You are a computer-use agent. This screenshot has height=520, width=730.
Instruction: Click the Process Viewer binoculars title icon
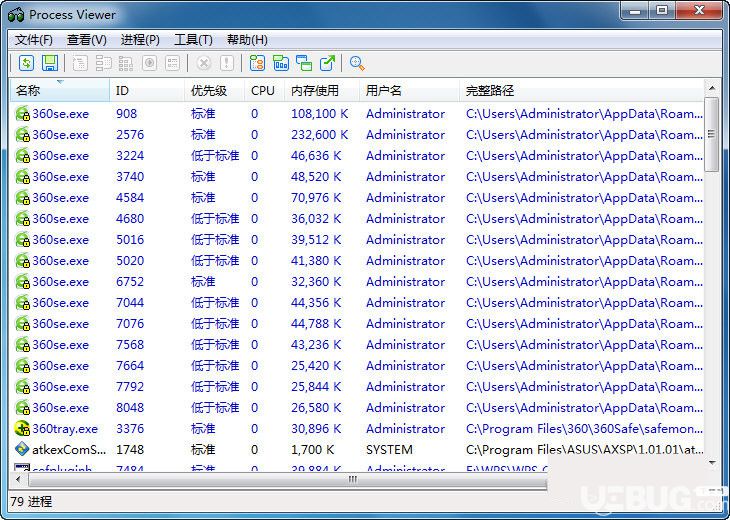tap(16, 15)
